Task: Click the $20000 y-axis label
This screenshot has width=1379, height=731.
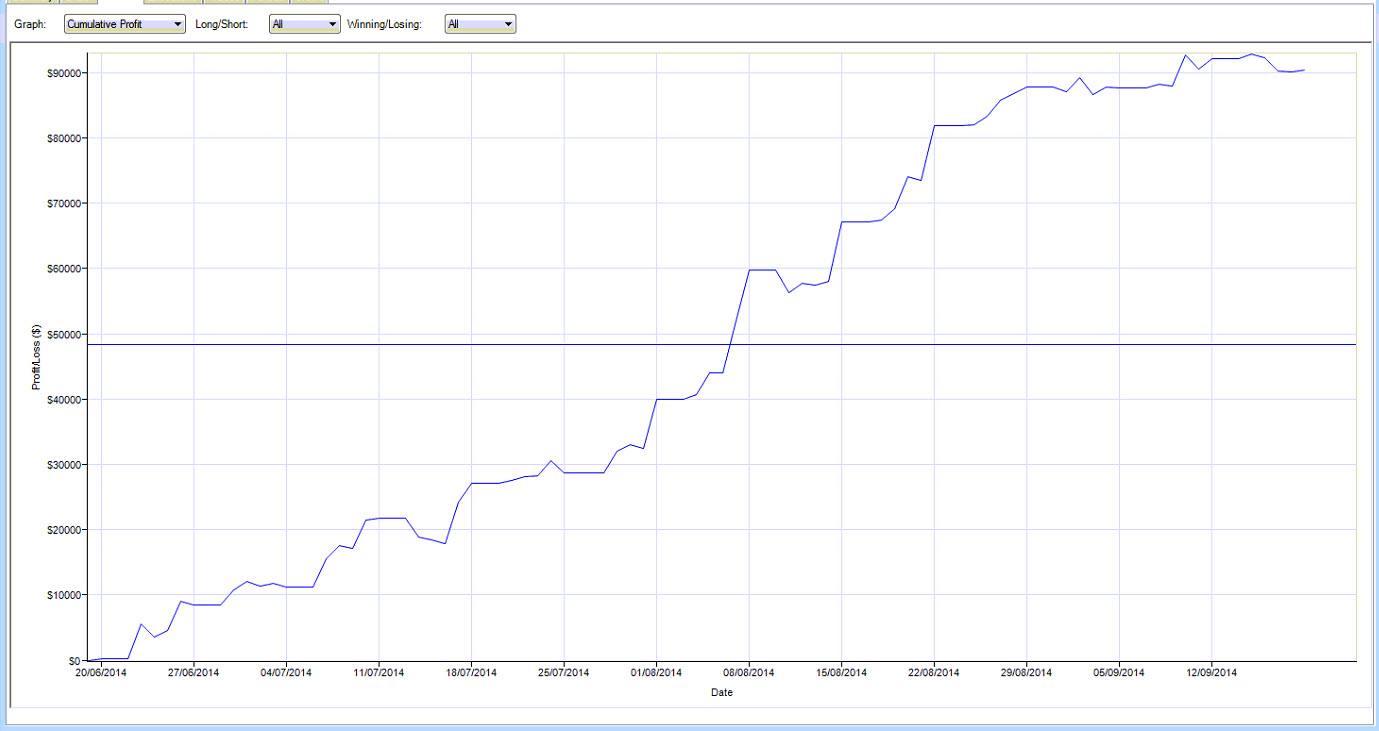Action: (62, 530)
